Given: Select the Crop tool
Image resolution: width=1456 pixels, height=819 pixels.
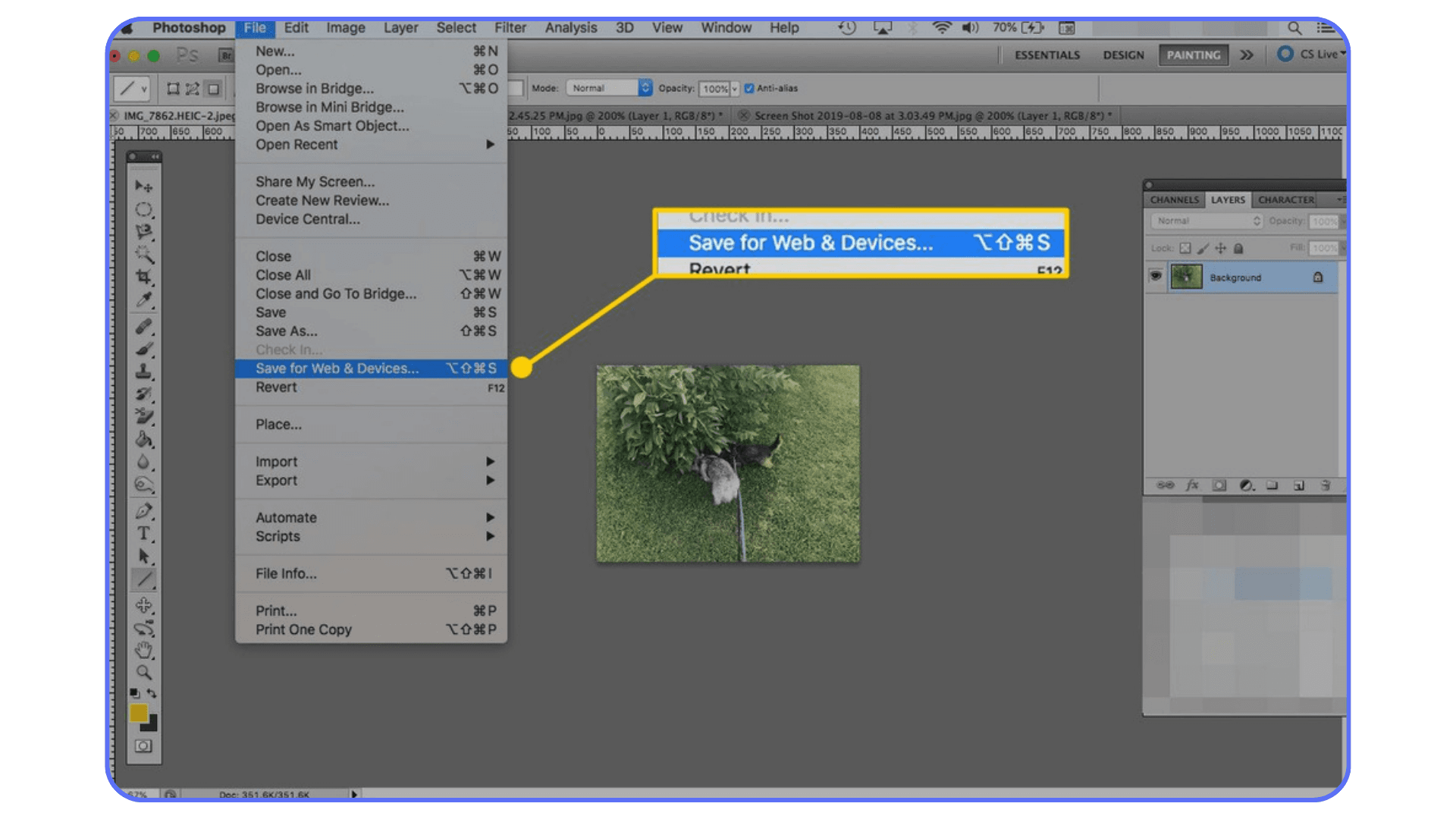Looking at the screenshot, I should (x=144, y=277).
